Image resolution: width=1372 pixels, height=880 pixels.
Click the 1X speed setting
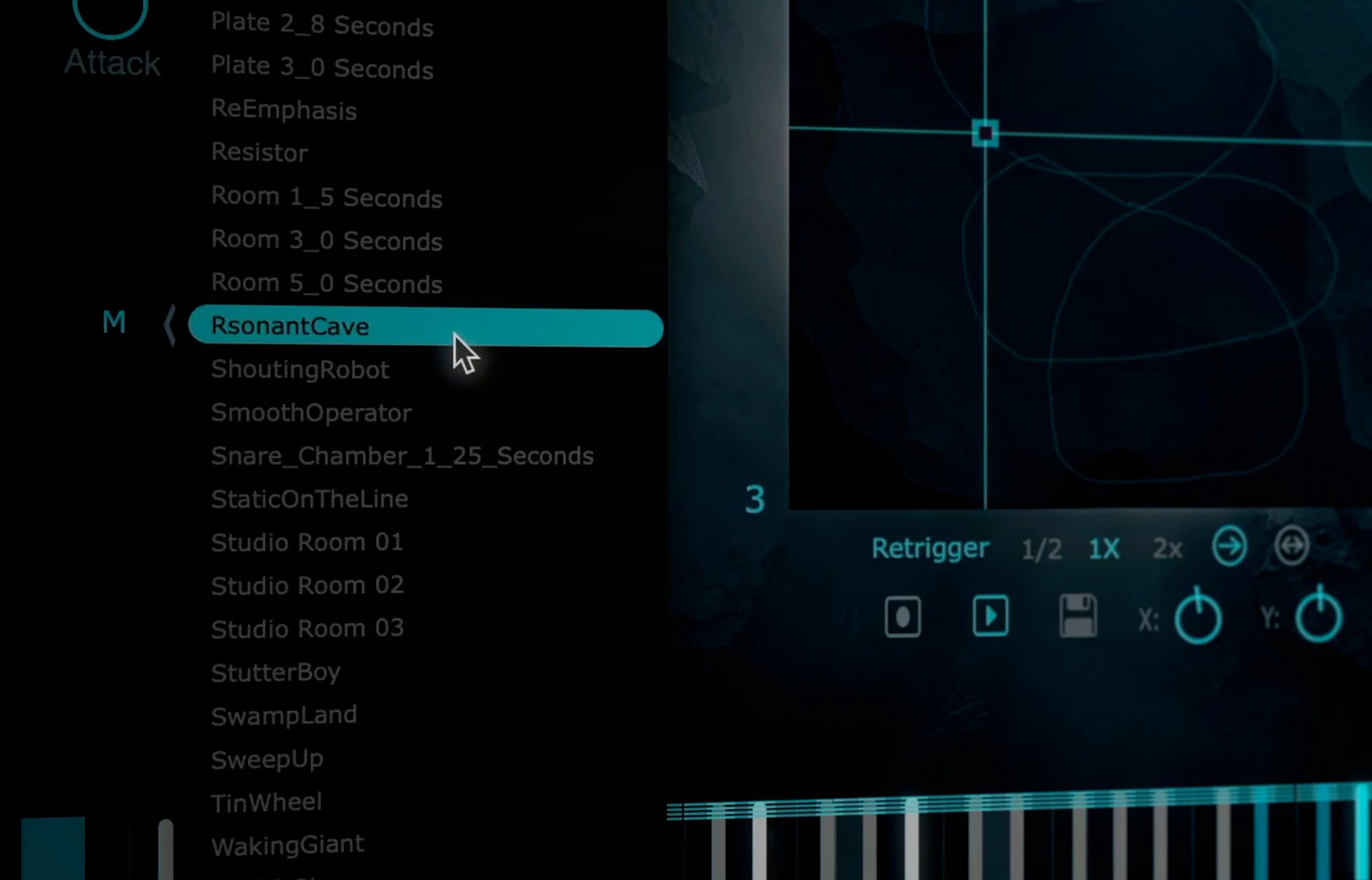[x=1104, y=549]
